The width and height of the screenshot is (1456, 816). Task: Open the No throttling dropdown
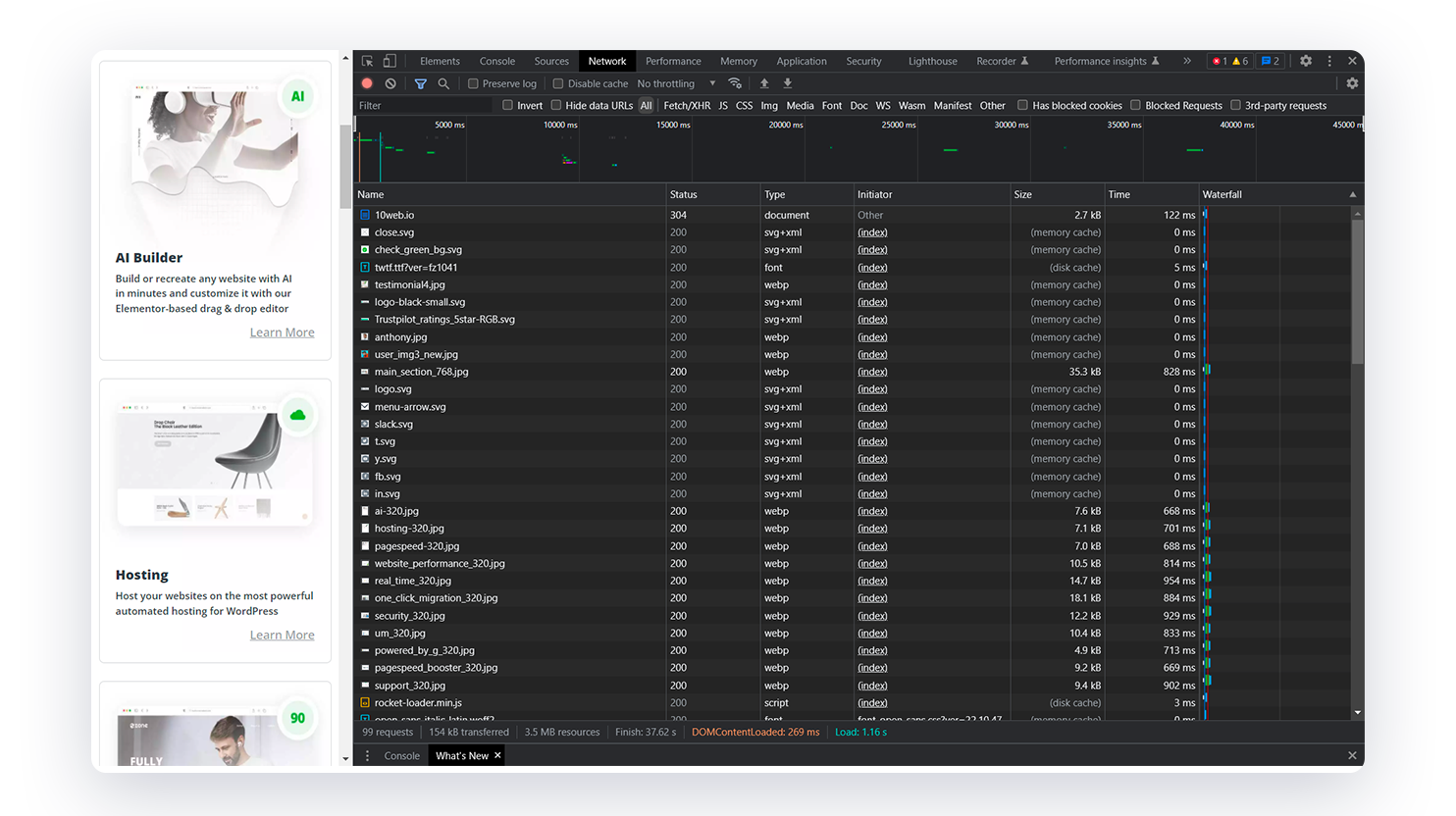point(675,83)
